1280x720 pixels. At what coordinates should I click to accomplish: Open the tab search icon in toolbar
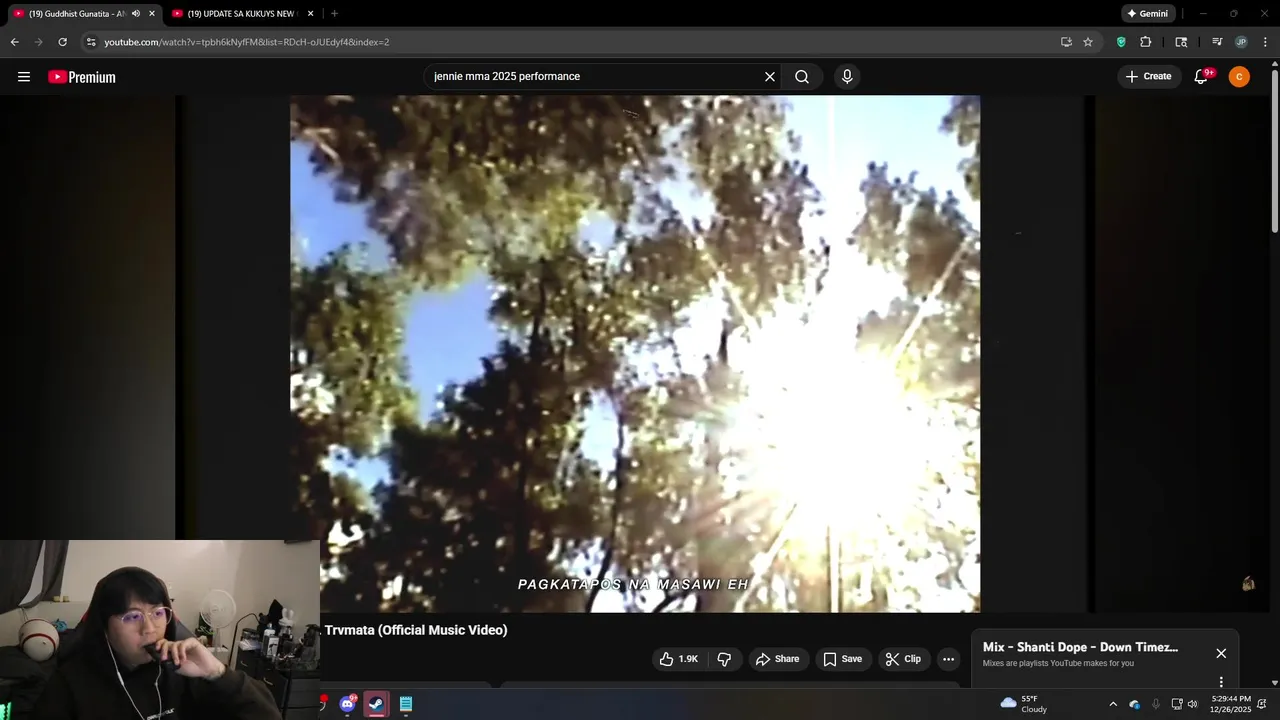1181,42
